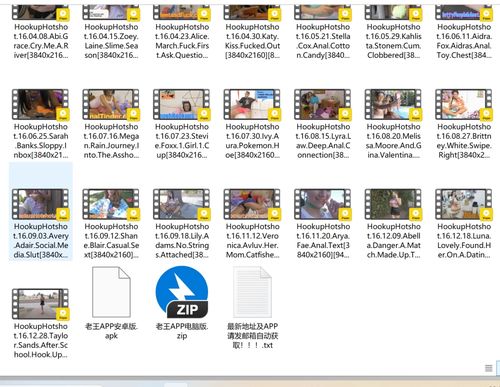Click thumbnail of the 16.12.18 video
This screenshot has width=500, height=387.
pos(464,204)
